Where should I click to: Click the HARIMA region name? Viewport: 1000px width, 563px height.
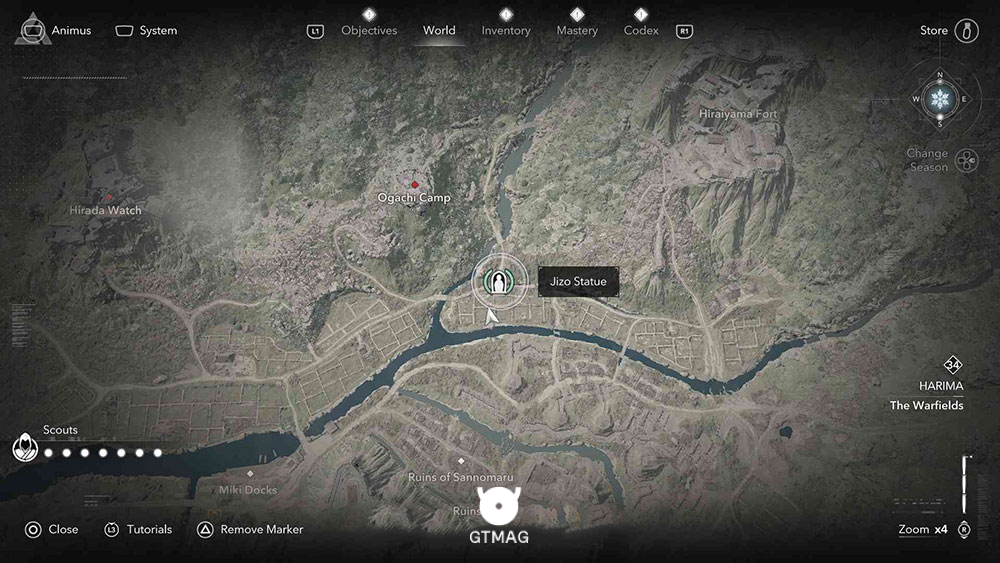941,386
